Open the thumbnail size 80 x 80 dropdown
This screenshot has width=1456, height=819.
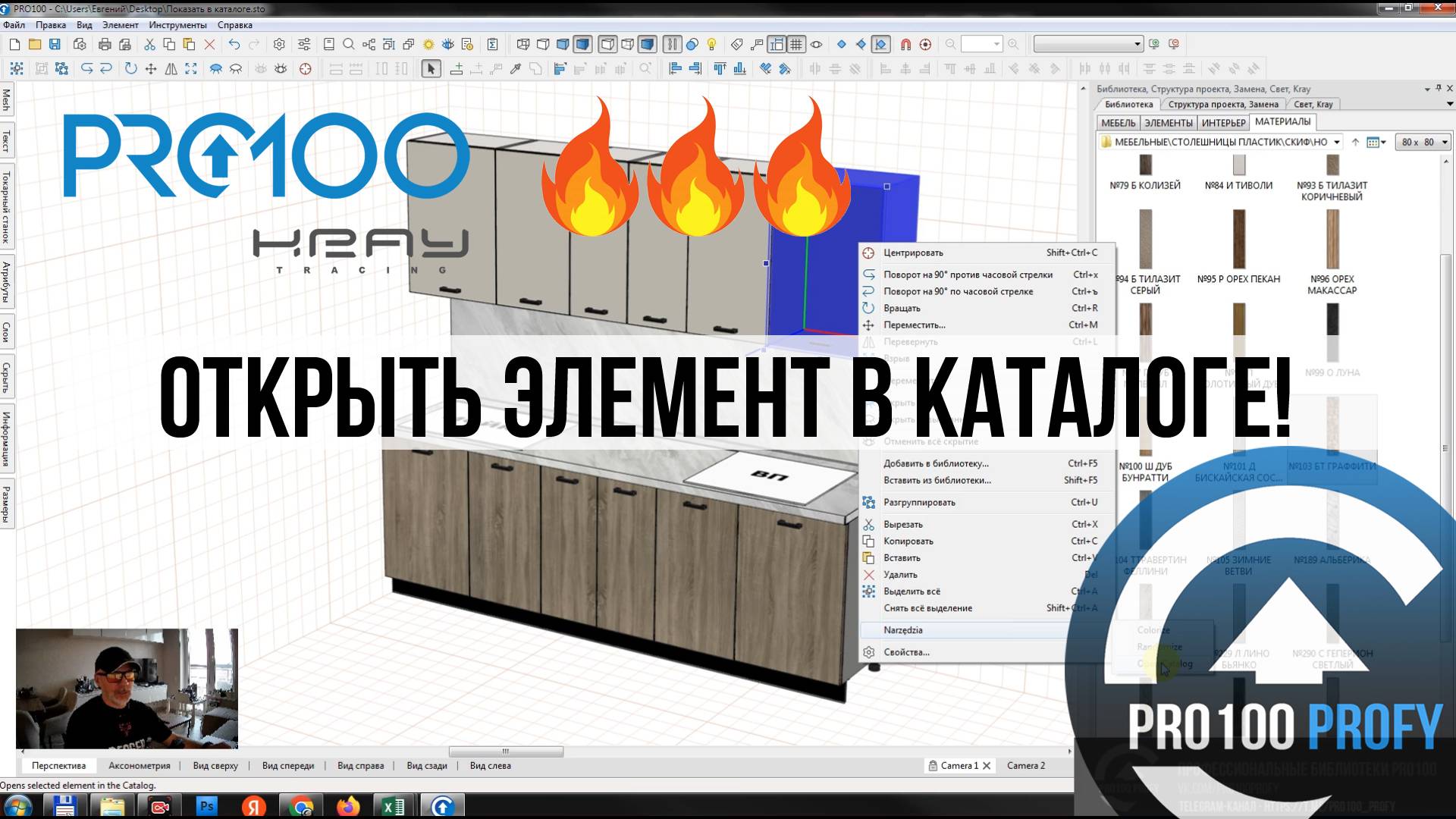pos(1423,142)
